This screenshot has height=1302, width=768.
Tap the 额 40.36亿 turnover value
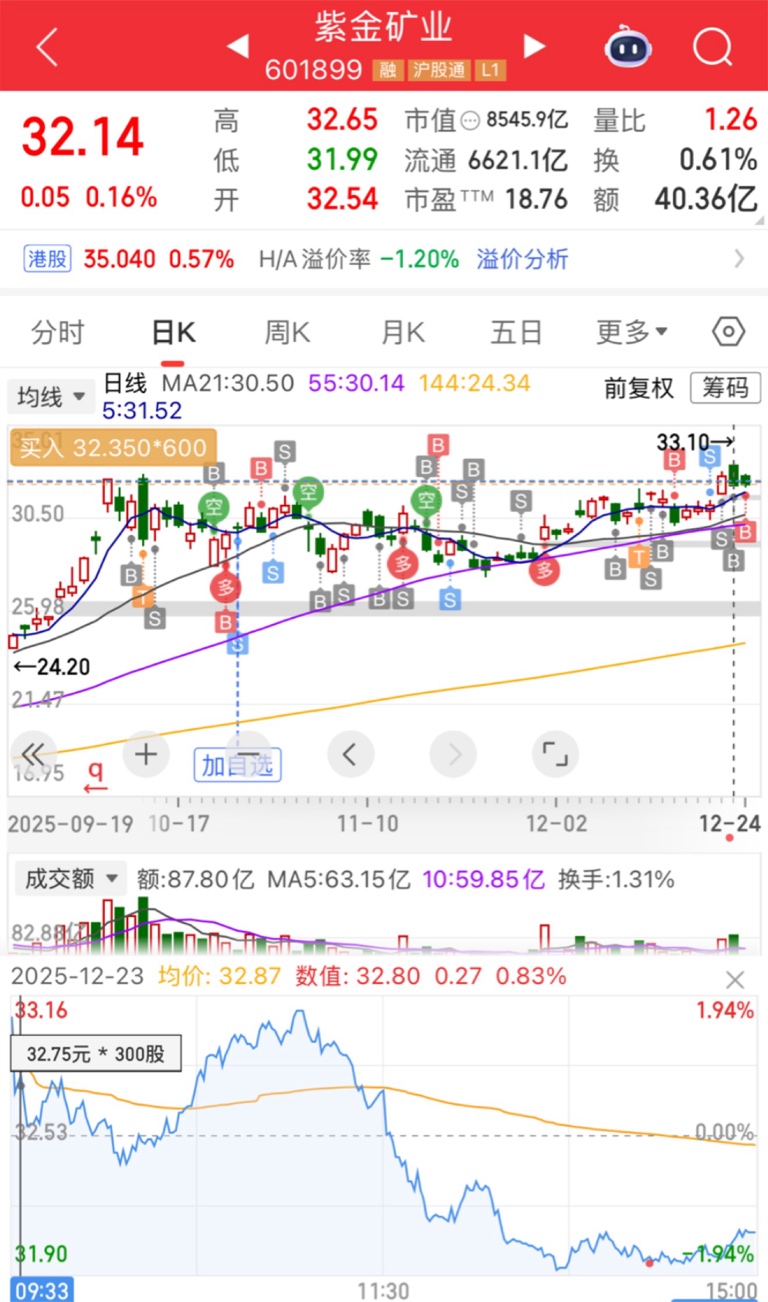pyautogui.click(x=676, y=198)
